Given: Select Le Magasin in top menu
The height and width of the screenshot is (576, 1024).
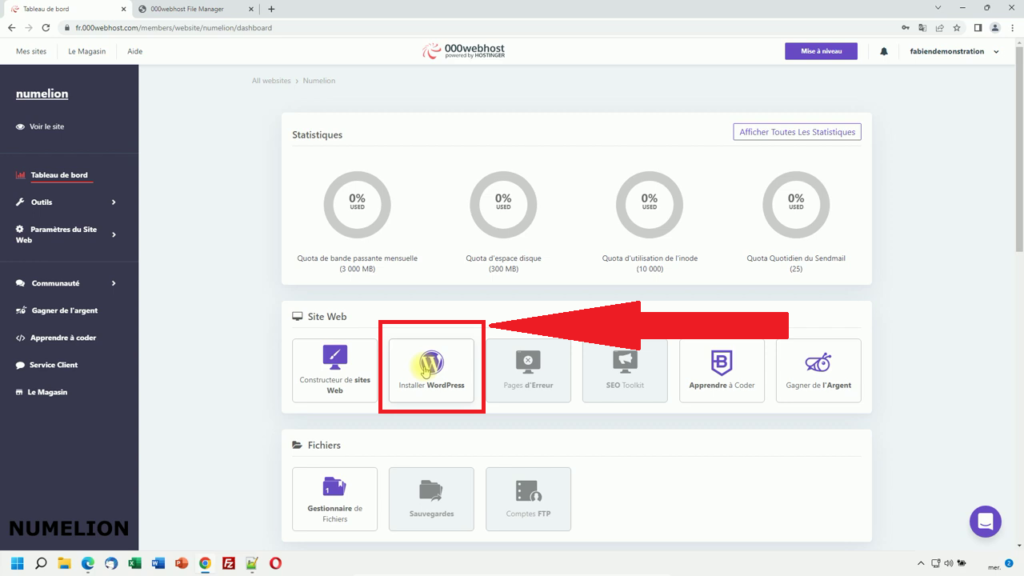Looking at the screenshot, I should (87, 51).
